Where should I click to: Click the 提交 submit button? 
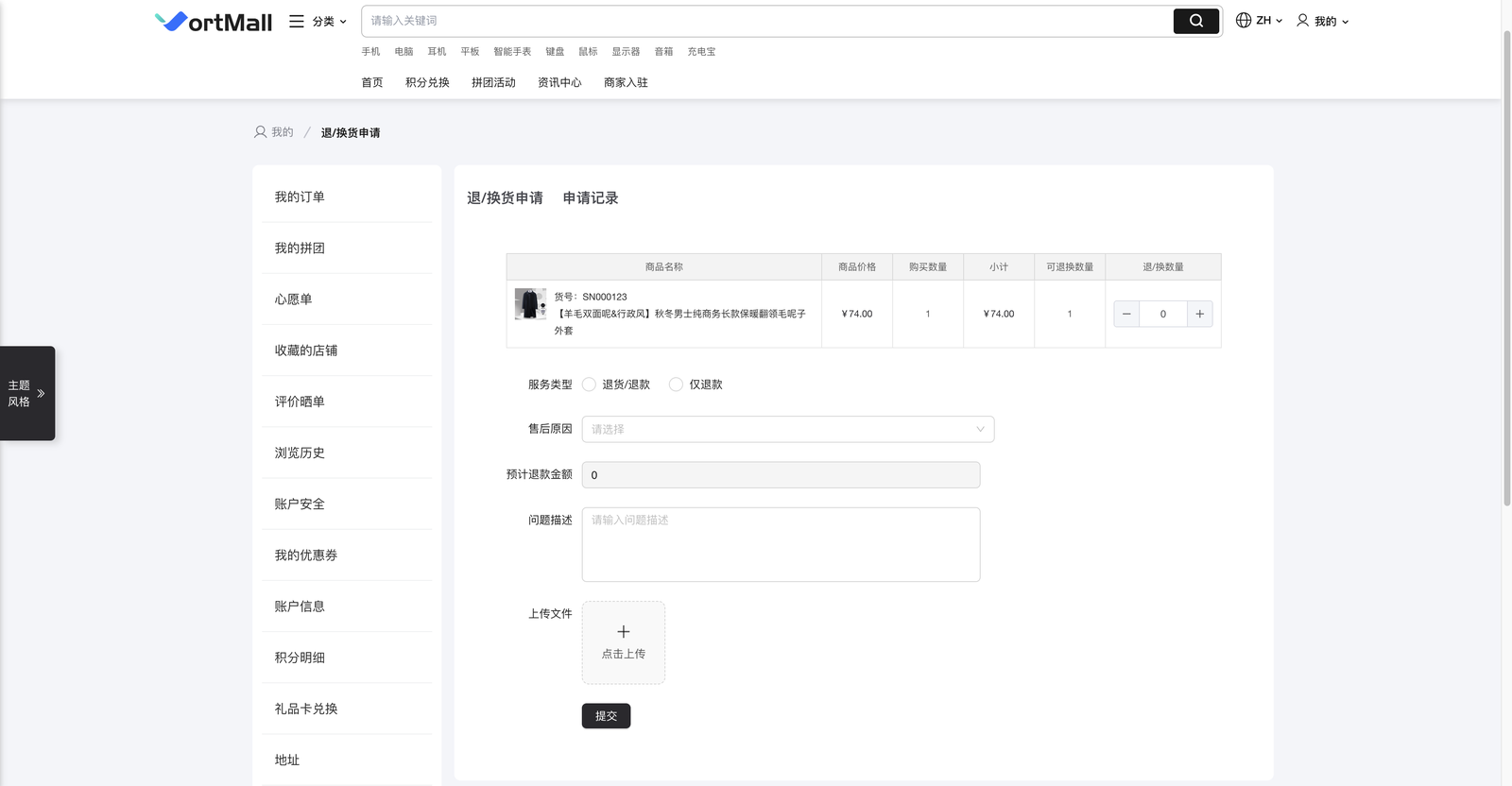[606, 716]
